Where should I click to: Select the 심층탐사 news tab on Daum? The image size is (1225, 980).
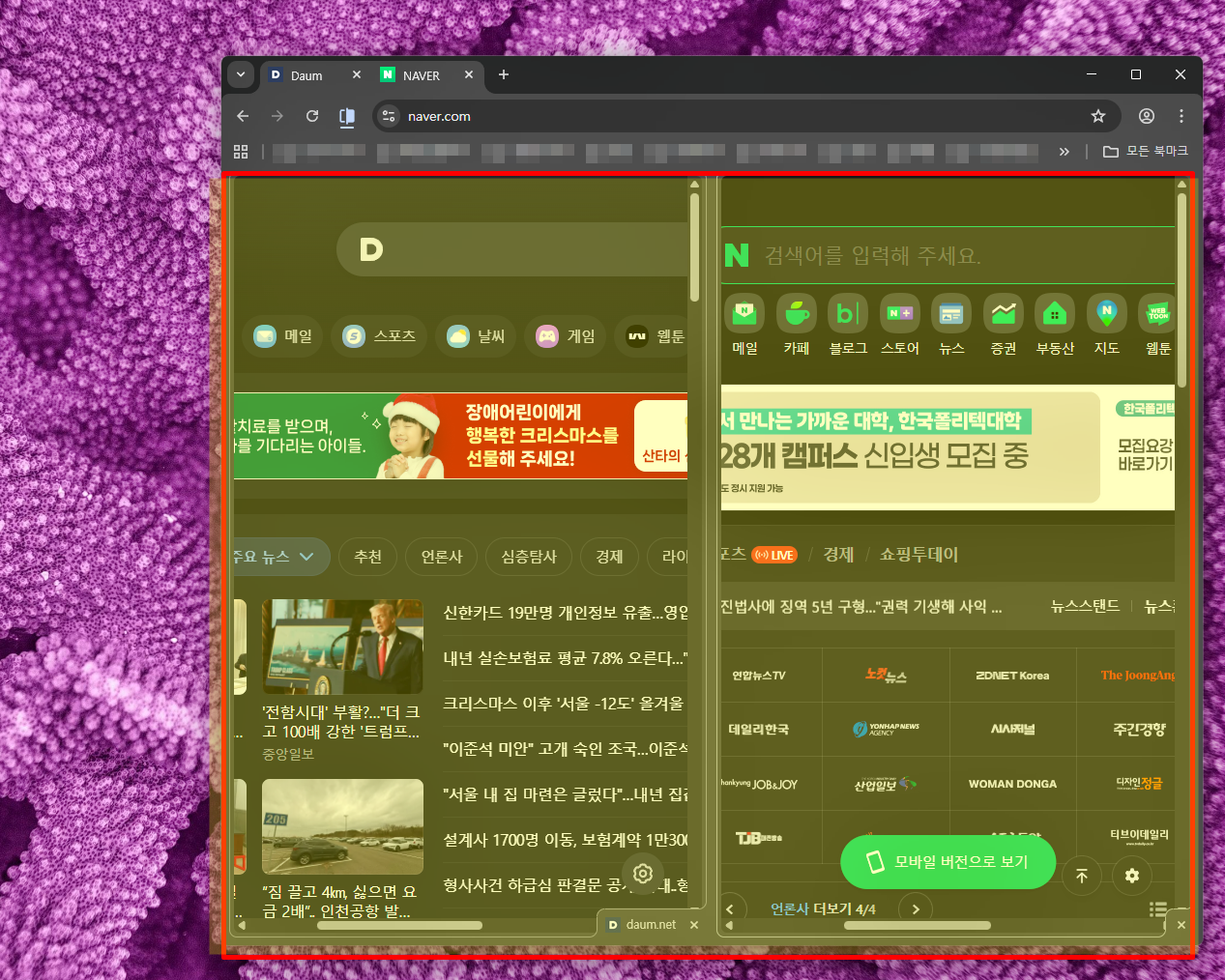tap(529, 557)
